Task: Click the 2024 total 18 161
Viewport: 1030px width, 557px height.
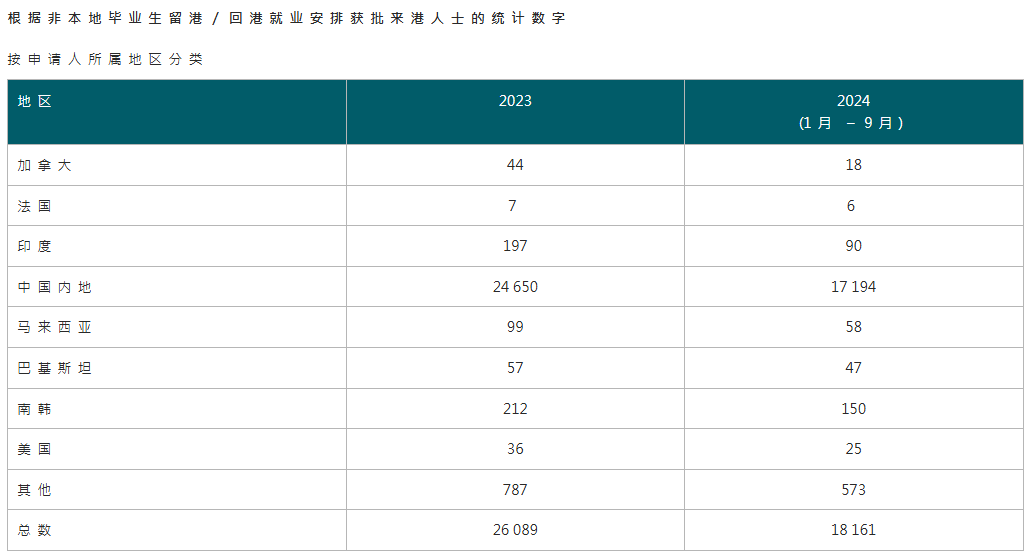Action: point(853,530)
